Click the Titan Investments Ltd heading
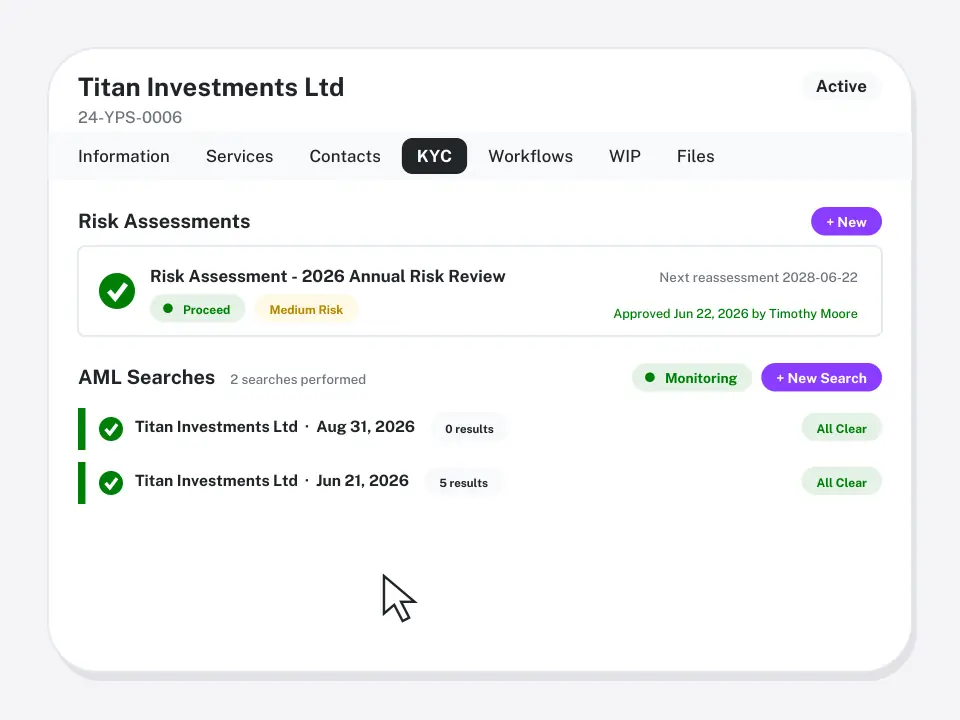Screen dimensions: 960x720 coord(211,88)
